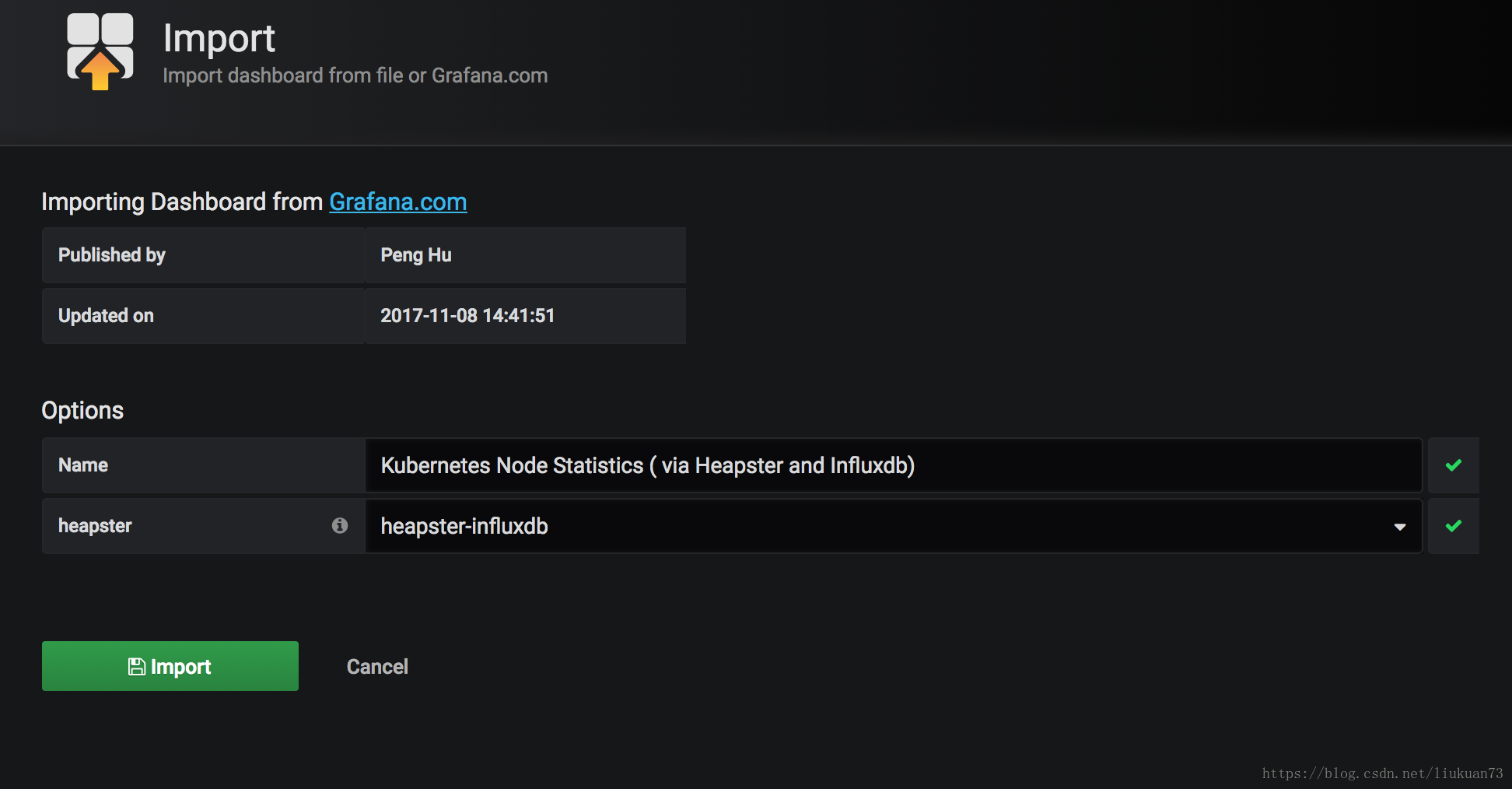
Task: Click the heapster info tooltip icon
Action: [x=340, y=525]
